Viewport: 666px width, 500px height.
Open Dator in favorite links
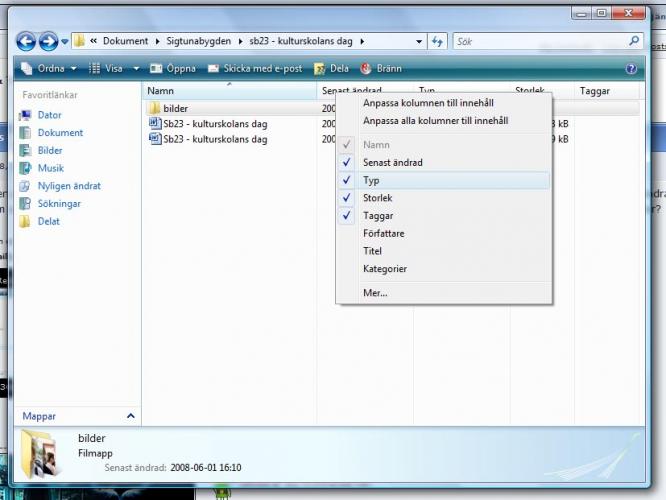click(49, 115)
